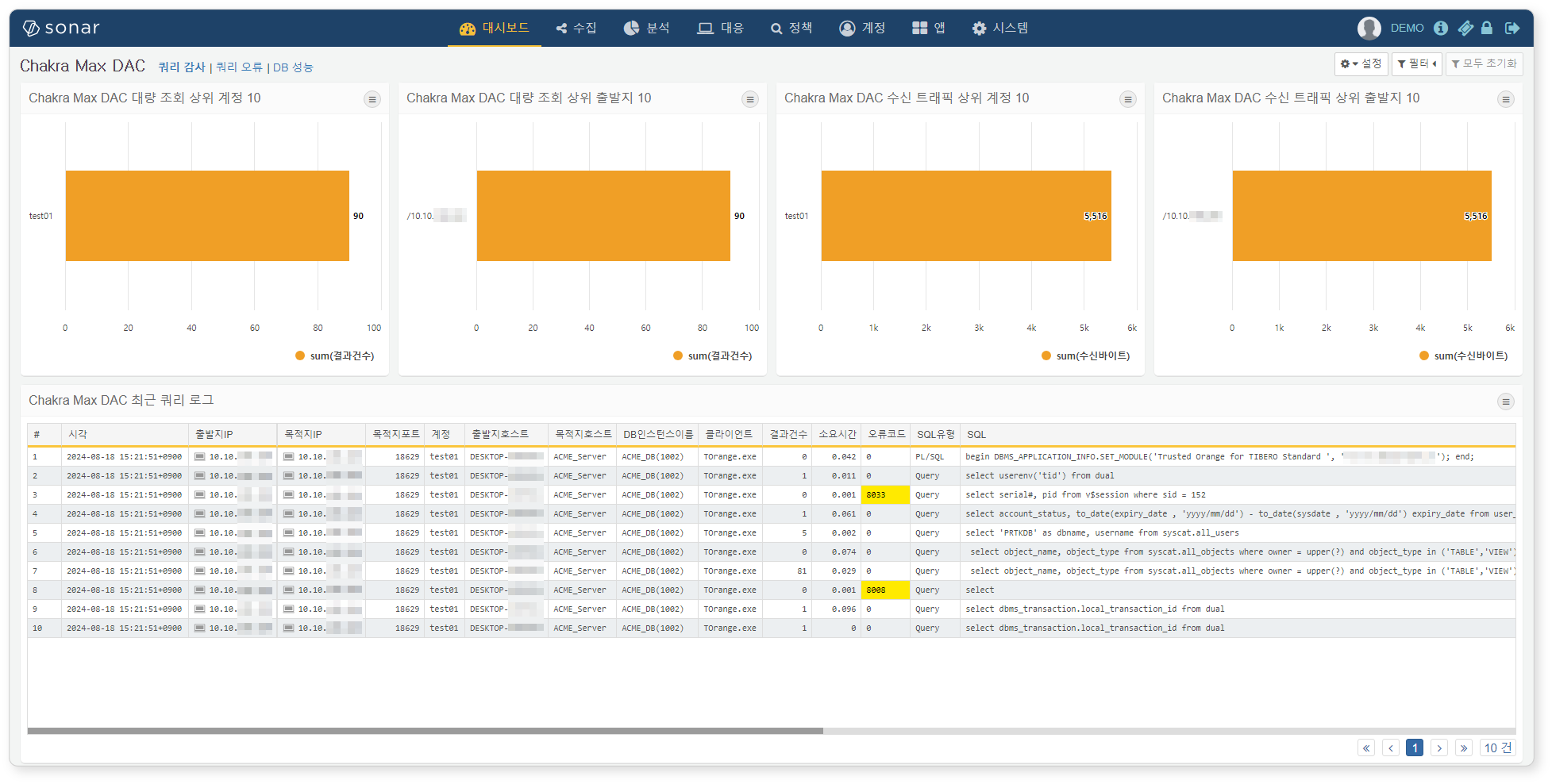Click the test01 bar with value 5,516
This screenshot has height=784, width=1552.
coord(966,216)
